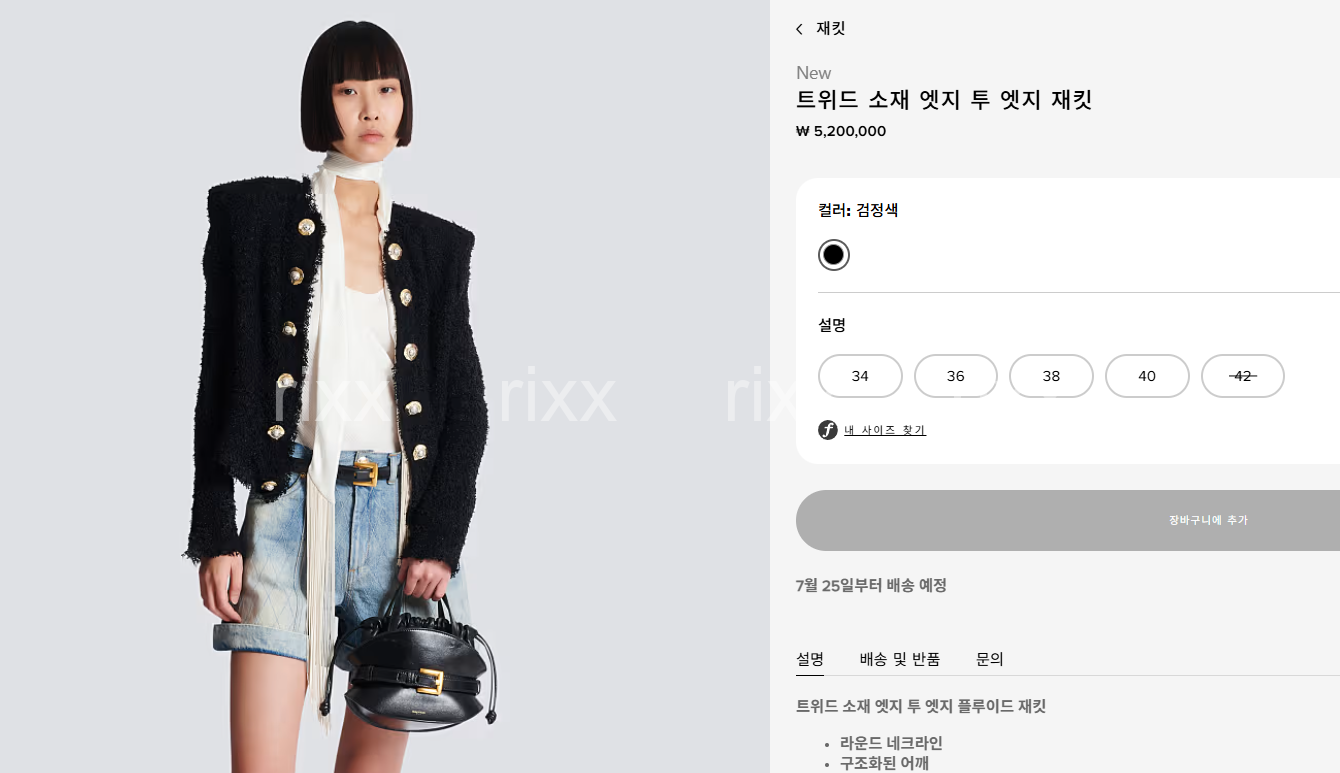Click the 7월 25일부터 배송 예정 notice

tap(871, 585)
